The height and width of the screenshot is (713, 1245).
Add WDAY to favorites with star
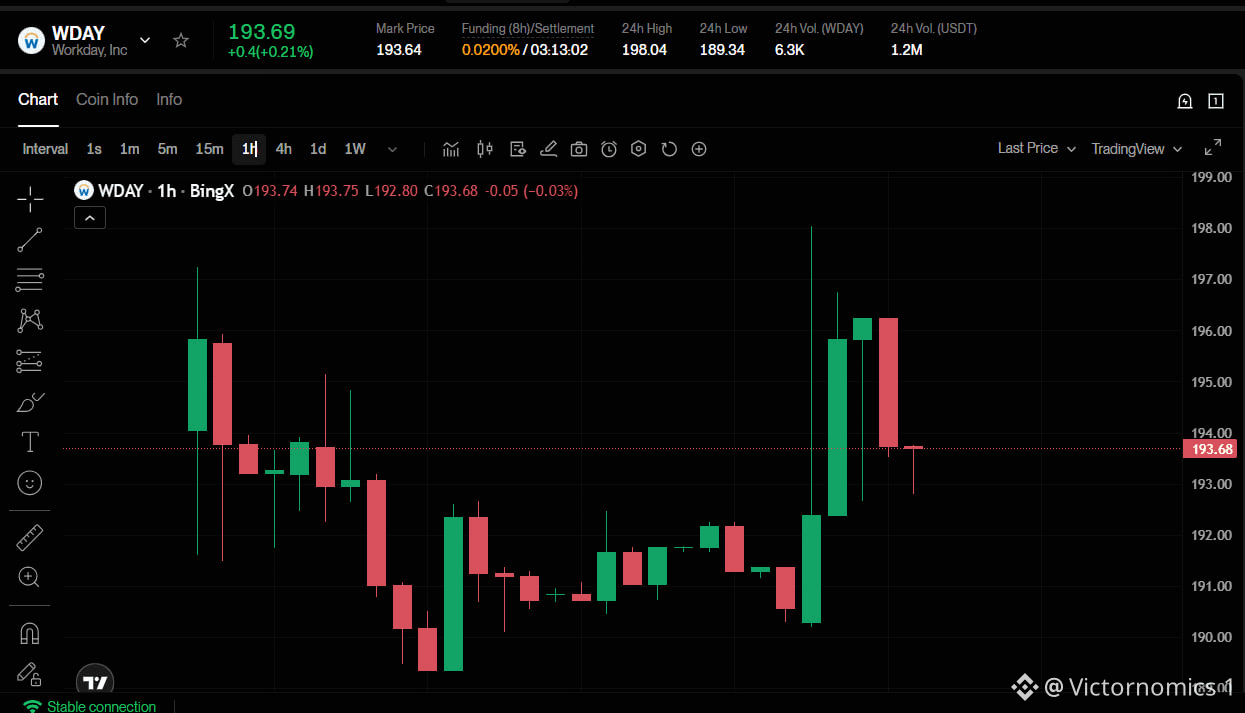(181, 40)
